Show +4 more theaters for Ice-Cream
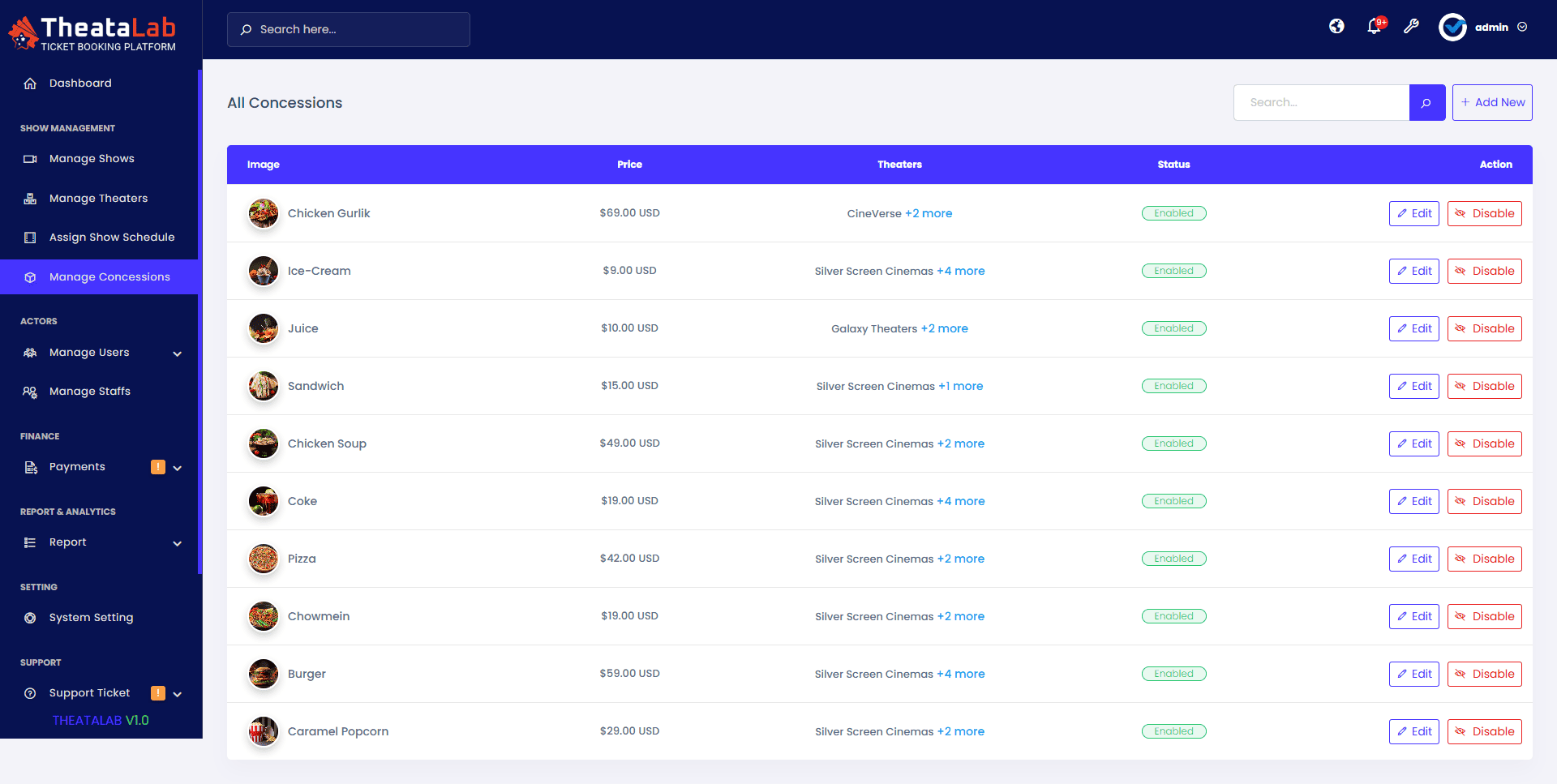Image resolution: width=1557 pixels, height=784 pixels. point(961,271)
